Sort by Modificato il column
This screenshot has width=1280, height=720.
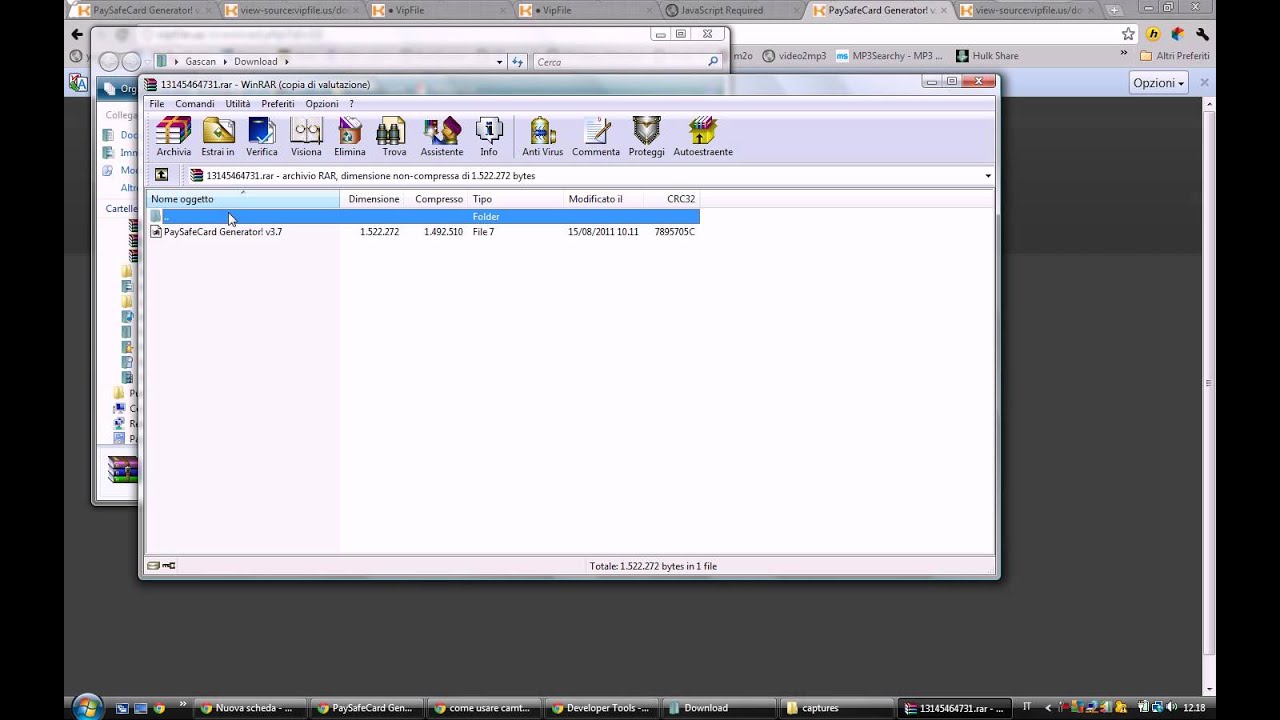602,199
